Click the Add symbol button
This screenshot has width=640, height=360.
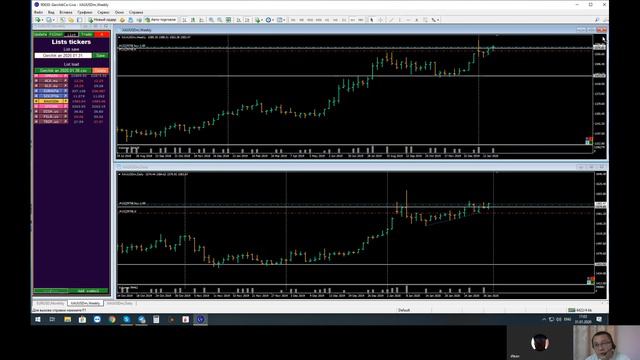88,291
